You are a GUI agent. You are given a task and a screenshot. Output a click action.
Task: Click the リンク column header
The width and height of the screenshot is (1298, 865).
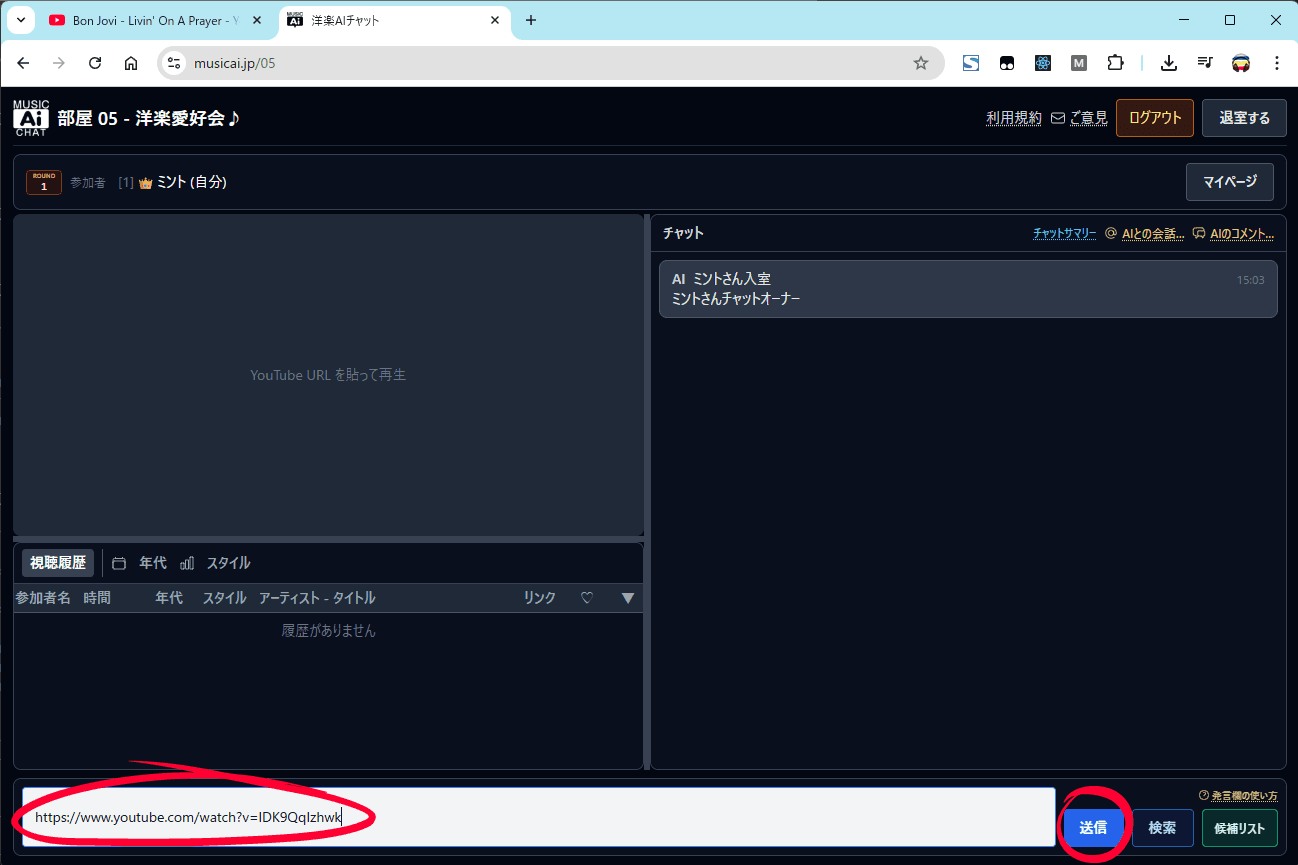pyautogui.click(x=540, y=598)
